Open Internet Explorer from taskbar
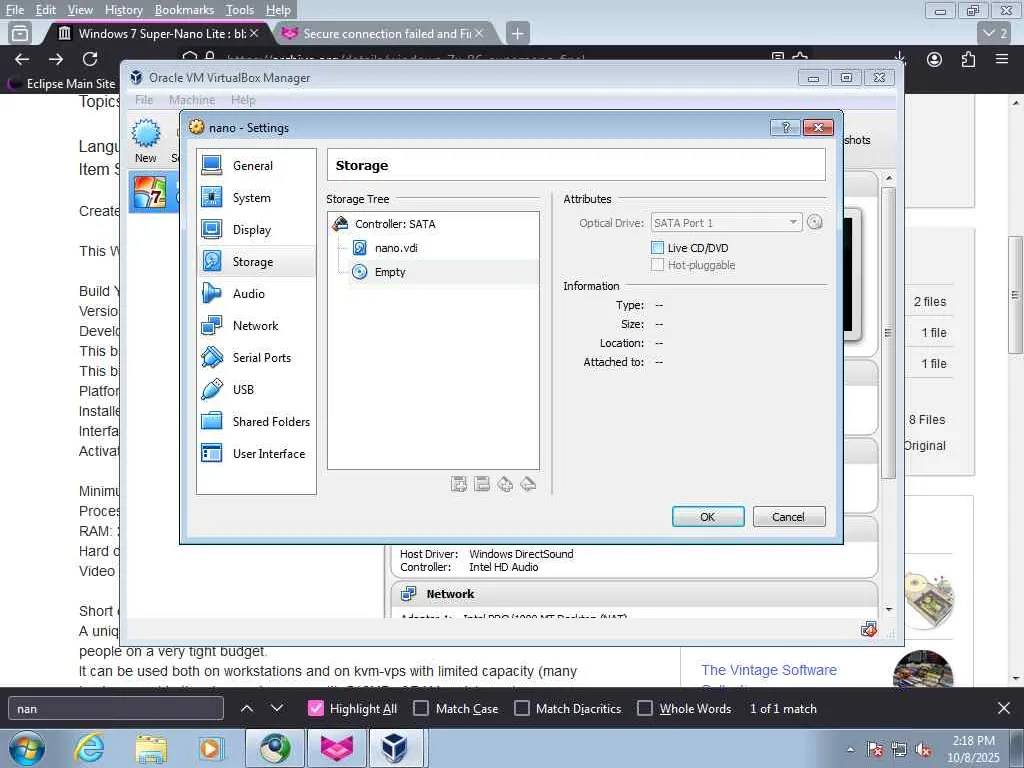The height and width of the screenshot is (768, 1024). click(x=89, y=748)
